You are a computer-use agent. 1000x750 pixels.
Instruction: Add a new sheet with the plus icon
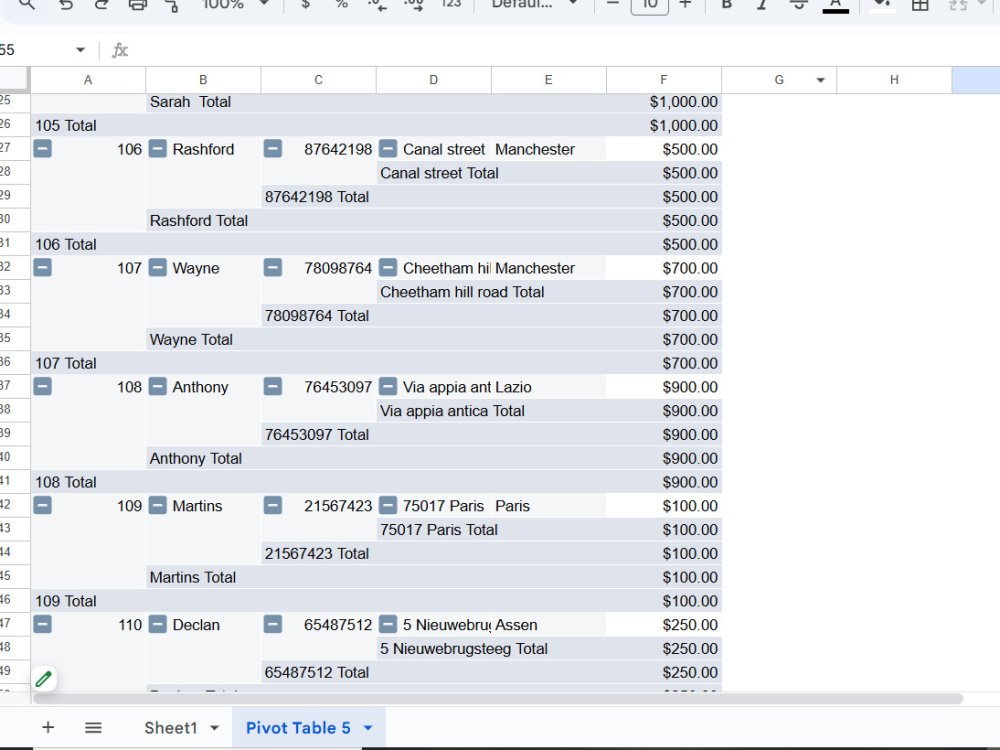(48, 728)
